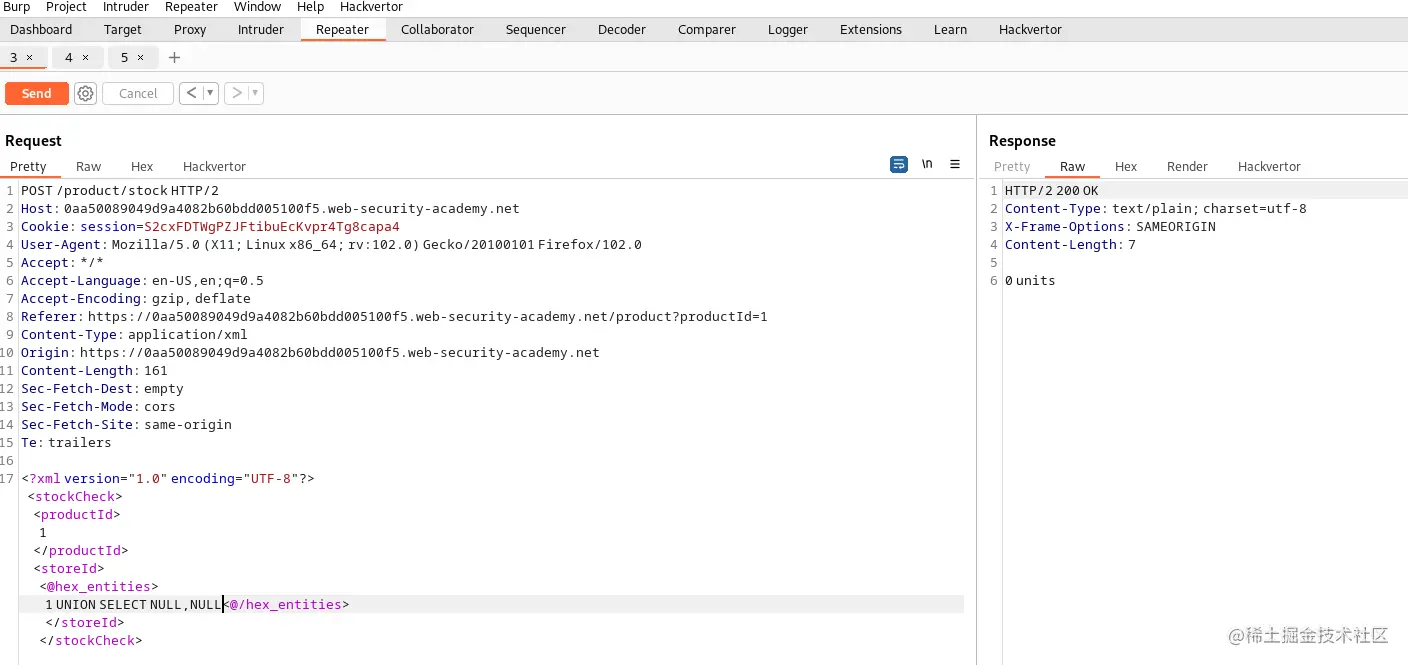Switch to the Proxy tab
The image size is (1408, 665).
point(190,29)
